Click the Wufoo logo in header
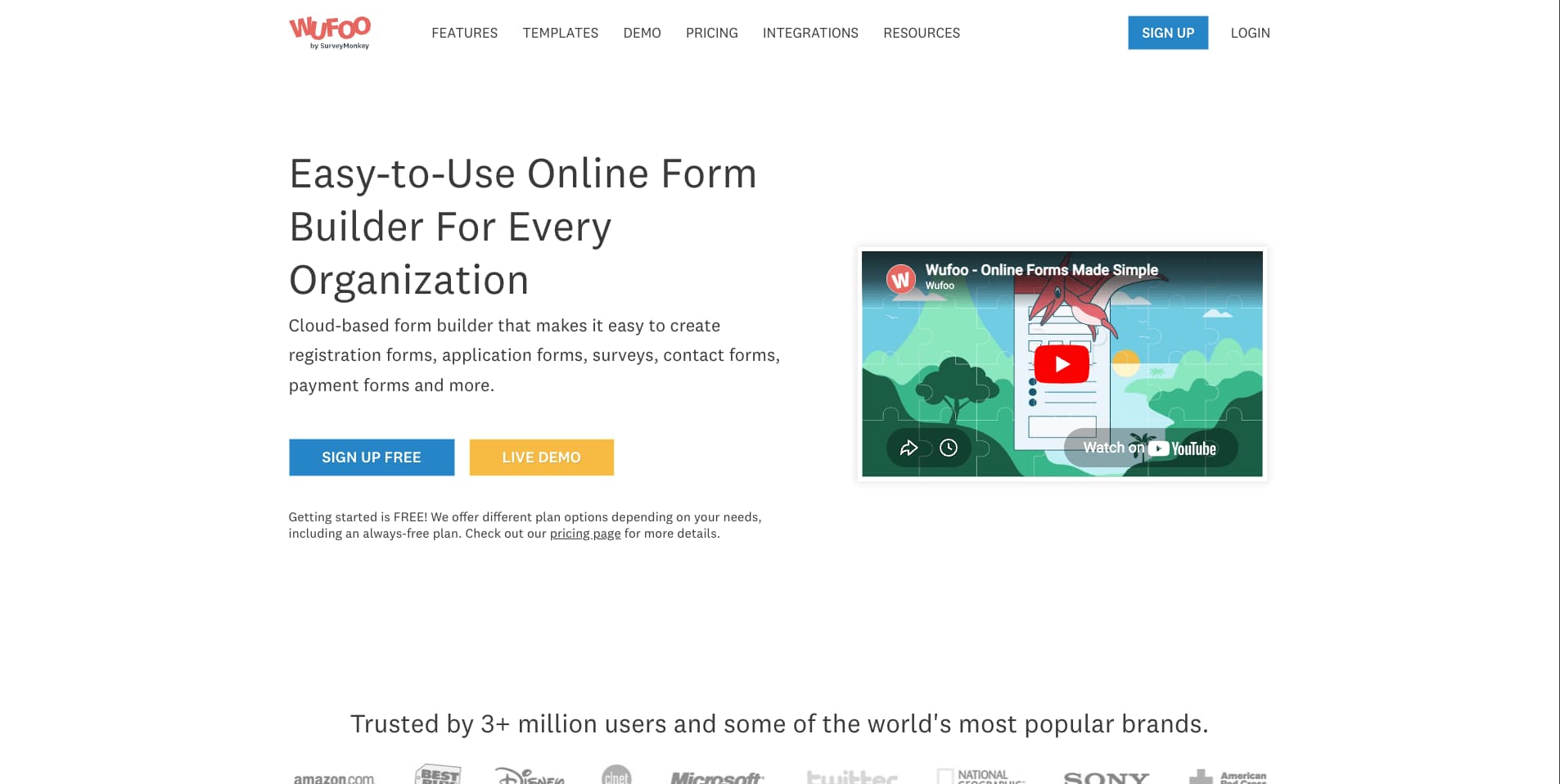 [330, 33]
